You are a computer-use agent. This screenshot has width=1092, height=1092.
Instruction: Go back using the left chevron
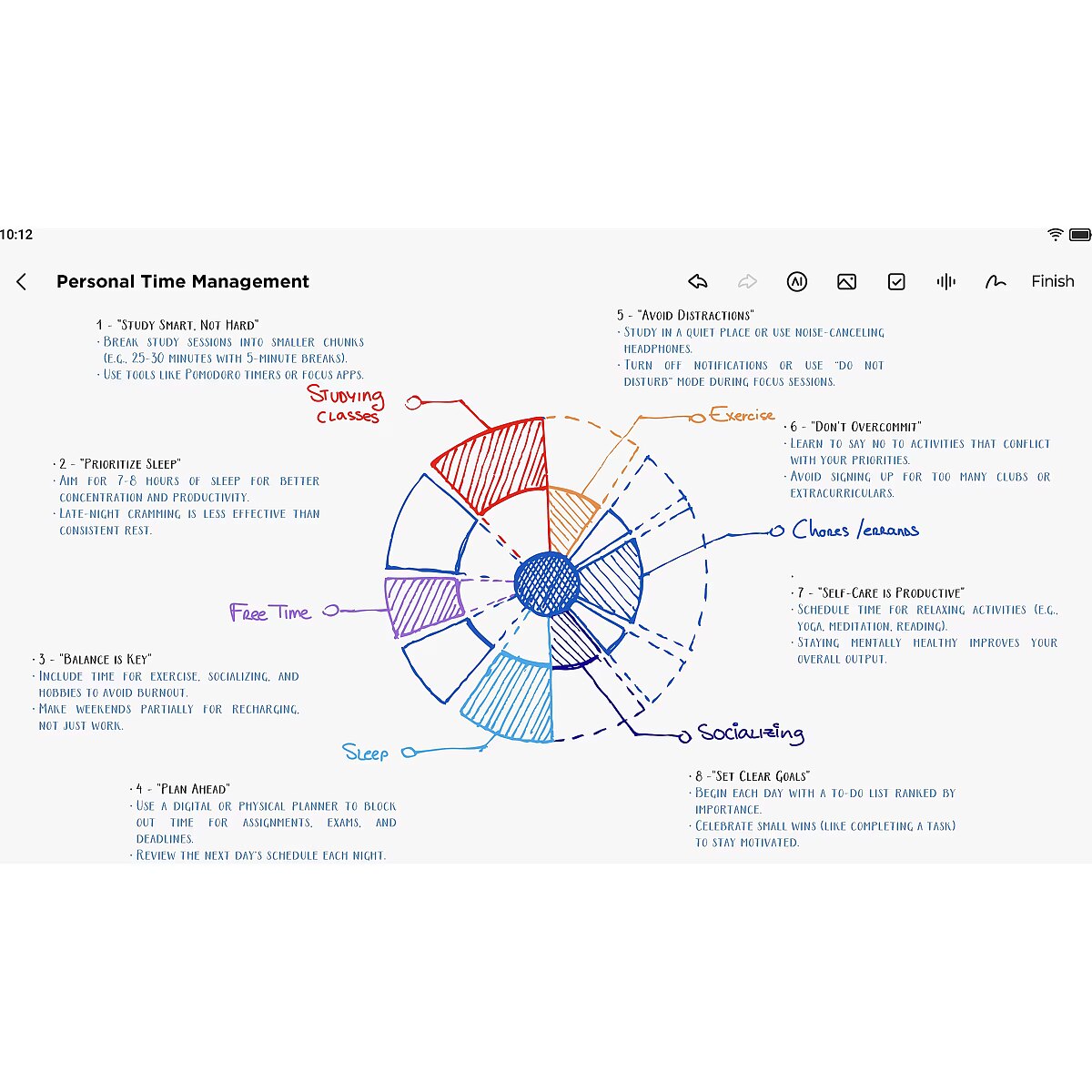pos(22,282)
